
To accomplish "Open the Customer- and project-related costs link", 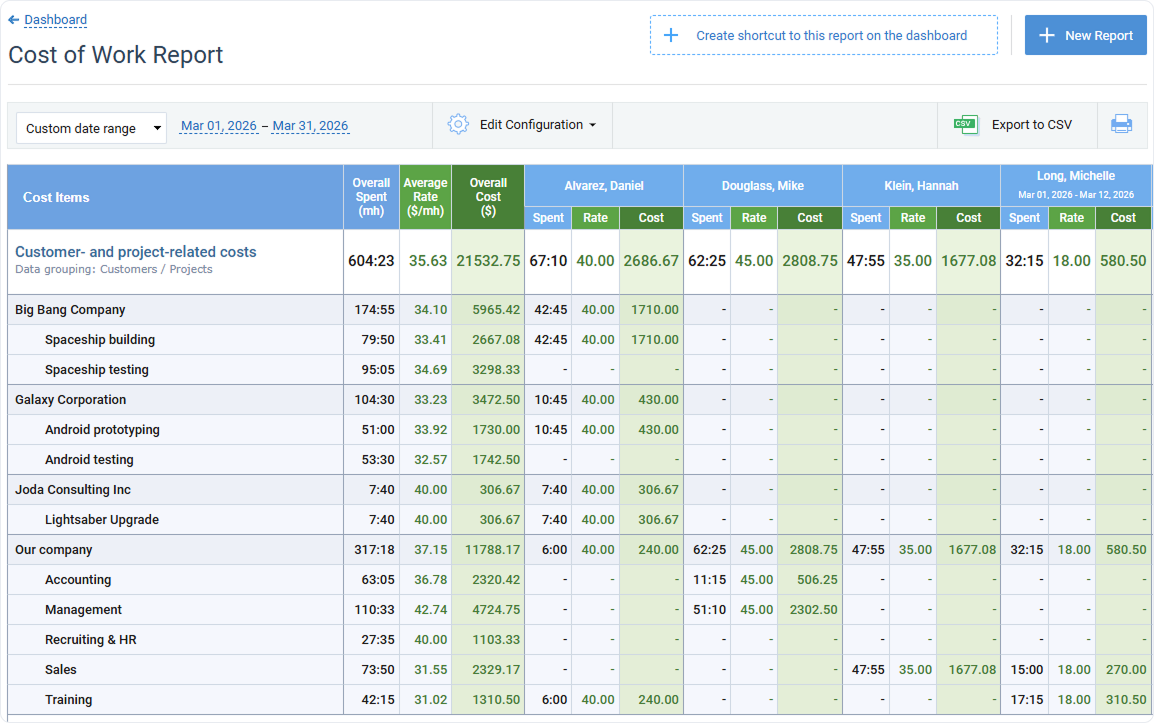I will click(x=135, y=252).
